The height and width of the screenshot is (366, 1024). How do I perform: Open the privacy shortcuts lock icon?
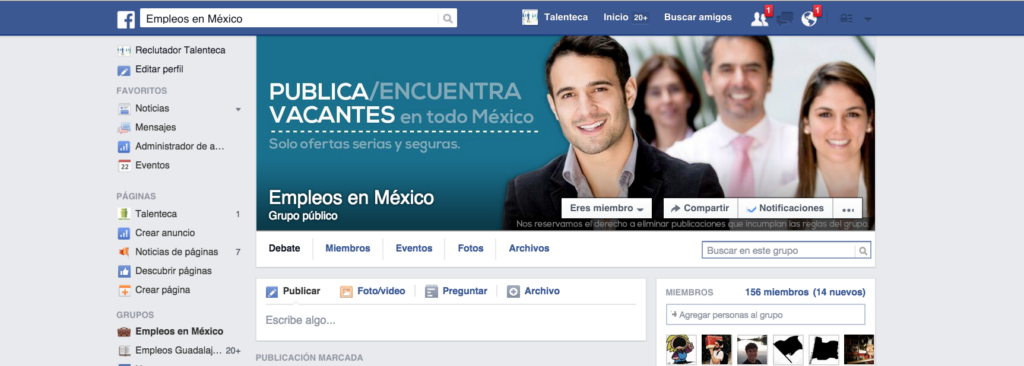pyautogui.click(x=846, y=19)
